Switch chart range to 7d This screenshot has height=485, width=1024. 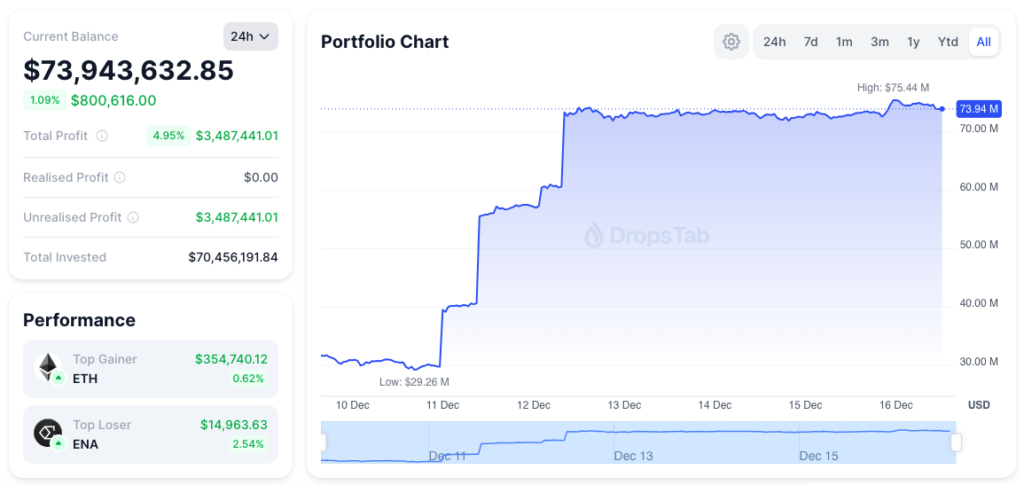click(811, 42)
